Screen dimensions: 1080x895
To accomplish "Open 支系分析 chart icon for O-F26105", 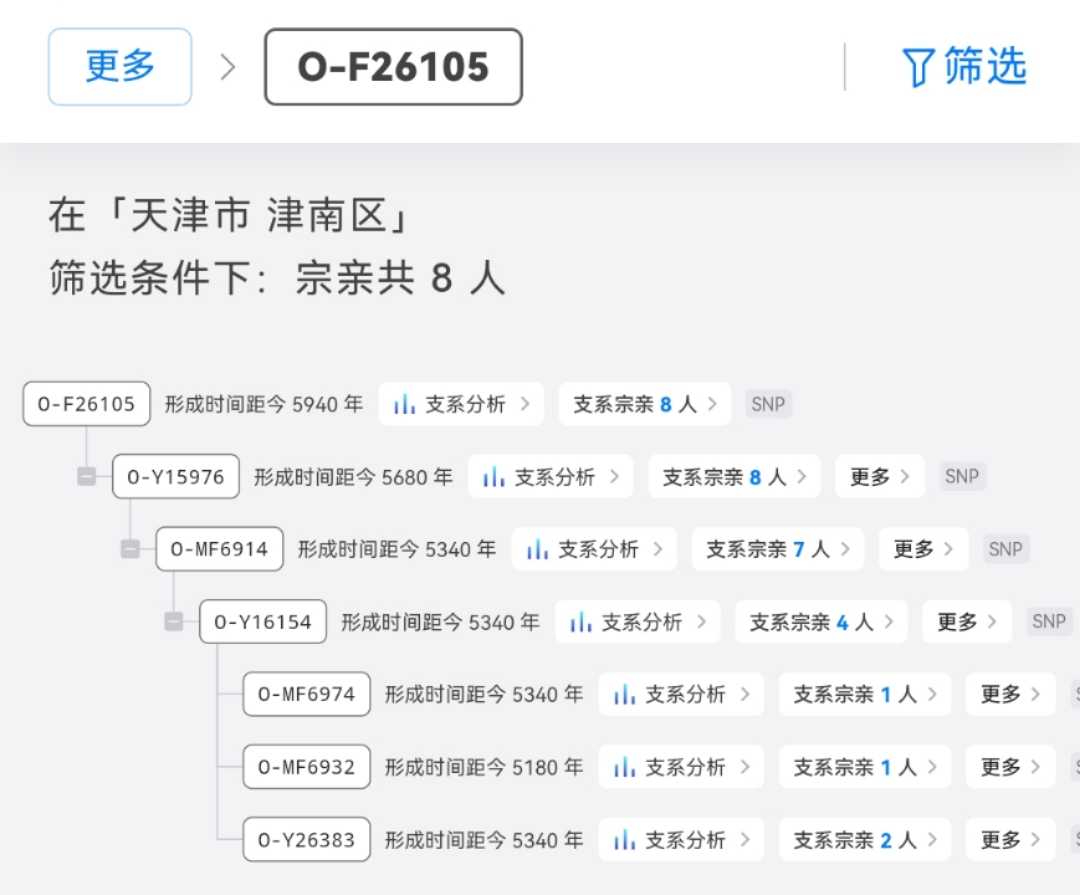I will pos(404,404).
